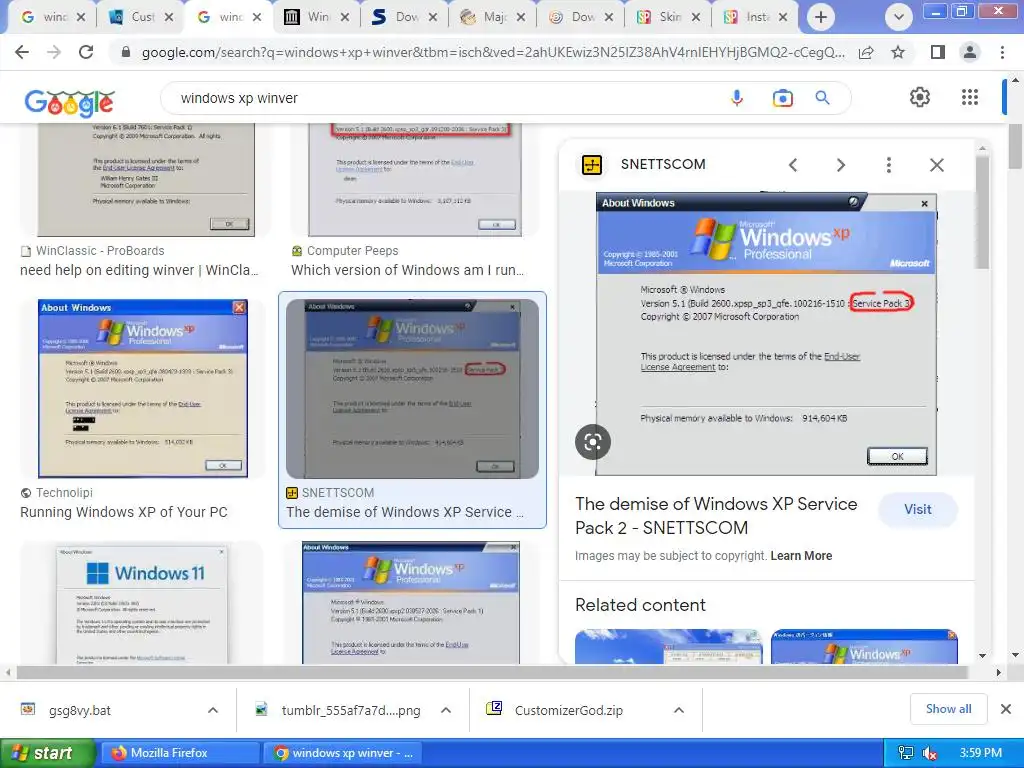Viewport: 1024px width, 768px height.
Task: Click the SNETTSCOM favicon in preview header
Action: [592, 165]
